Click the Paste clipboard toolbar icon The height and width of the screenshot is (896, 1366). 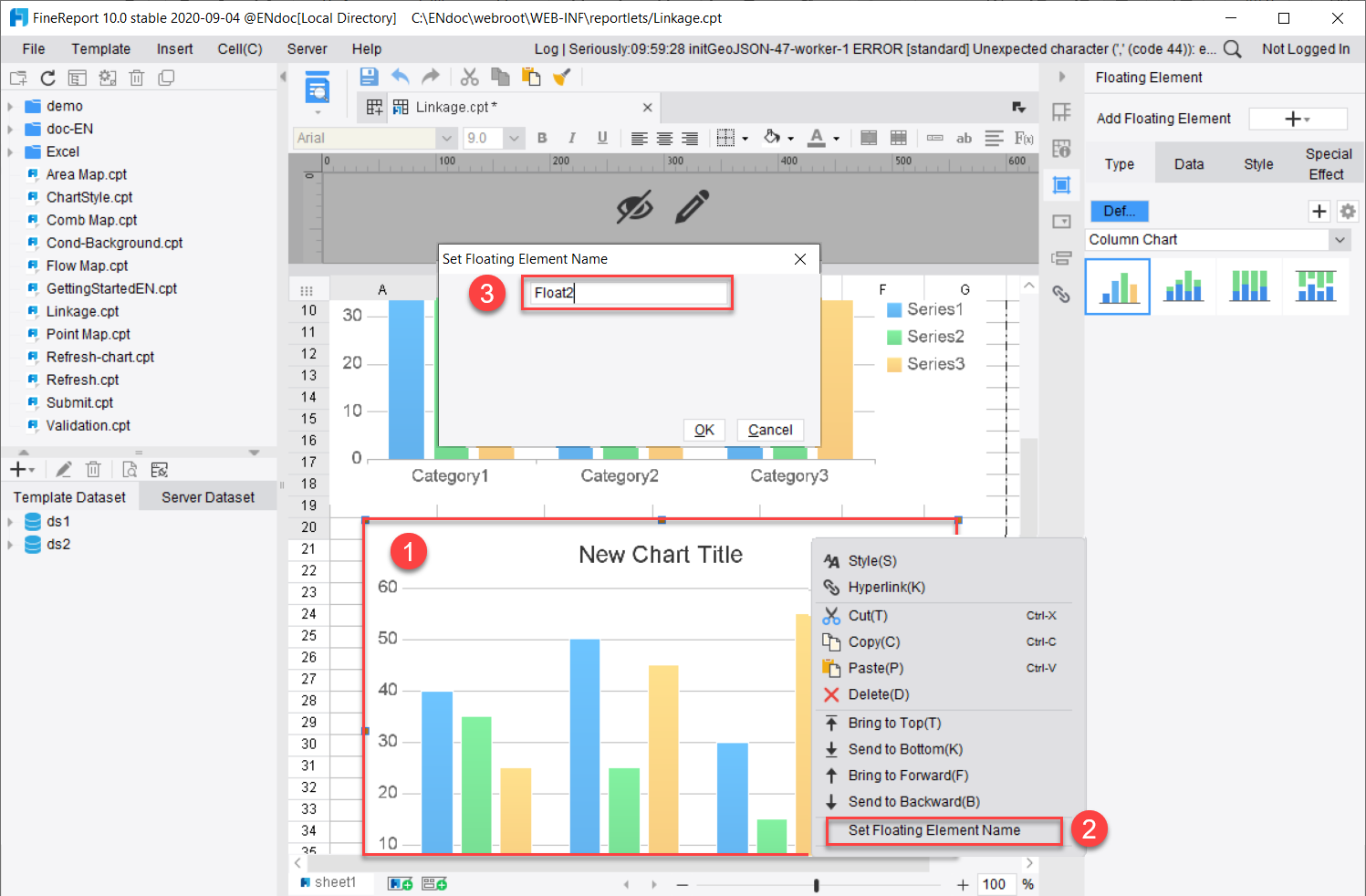(531, 77)
